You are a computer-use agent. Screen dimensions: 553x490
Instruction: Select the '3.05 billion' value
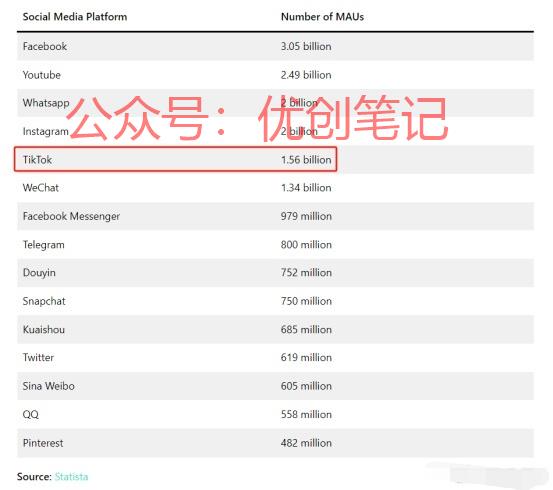[x=306, y=46]
